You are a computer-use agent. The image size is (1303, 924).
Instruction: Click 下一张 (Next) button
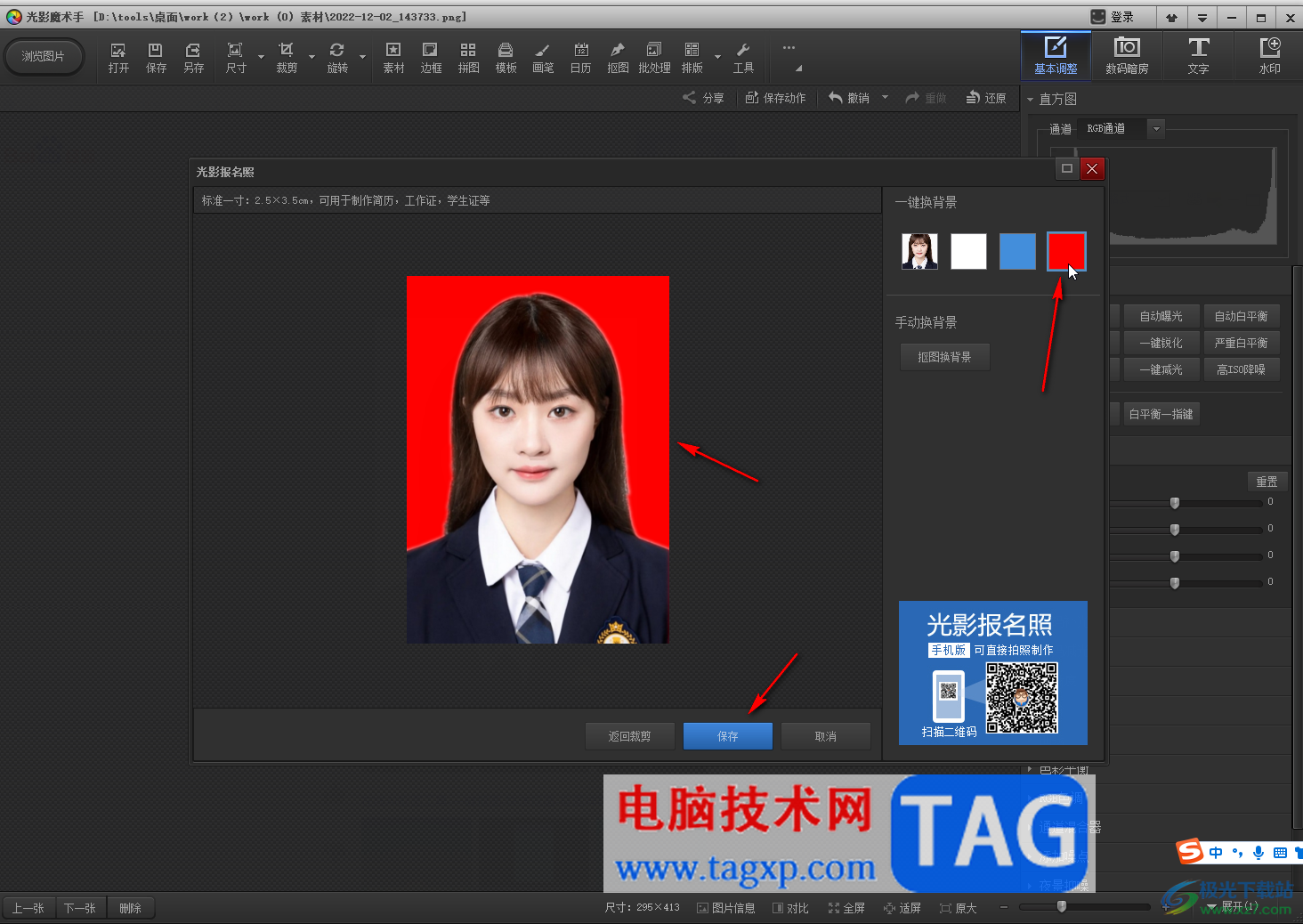pyautogui.click(x=80, y=908)
